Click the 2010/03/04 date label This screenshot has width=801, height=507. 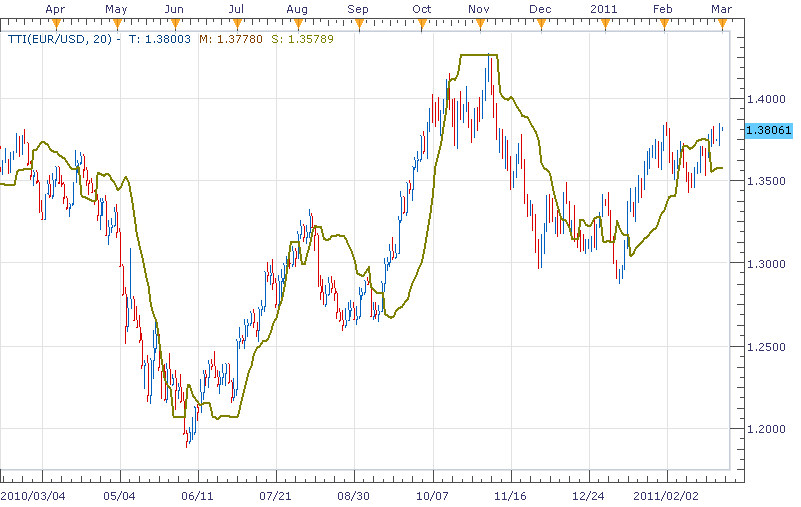coord(33,496)
